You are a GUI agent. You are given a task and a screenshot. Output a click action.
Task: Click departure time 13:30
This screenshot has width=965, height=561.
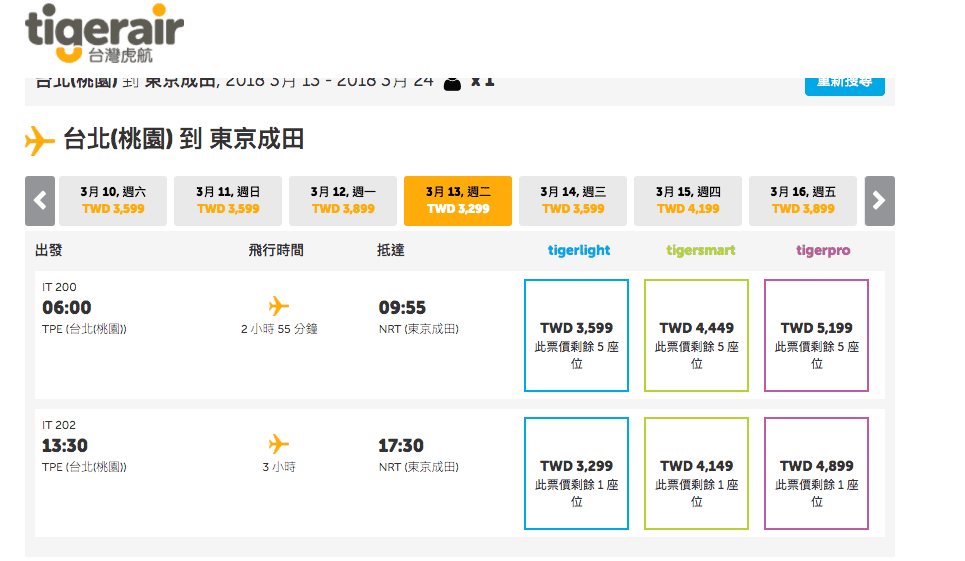coord(65,445)
